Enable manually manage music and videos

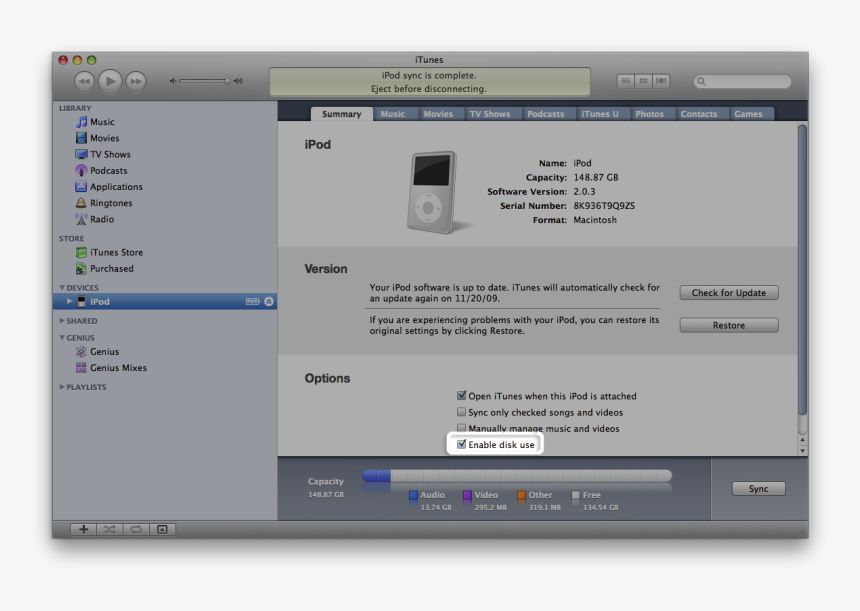click(x=461, y=428)
